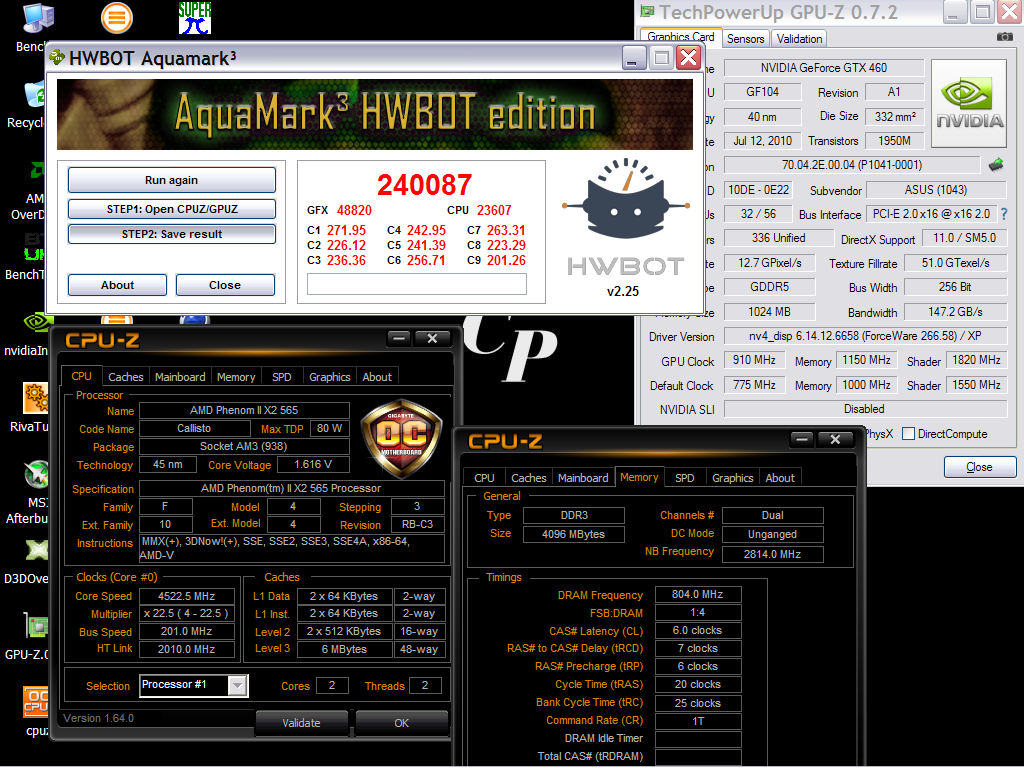Click the bus interface question mark icon

[x=1004, y=214]
